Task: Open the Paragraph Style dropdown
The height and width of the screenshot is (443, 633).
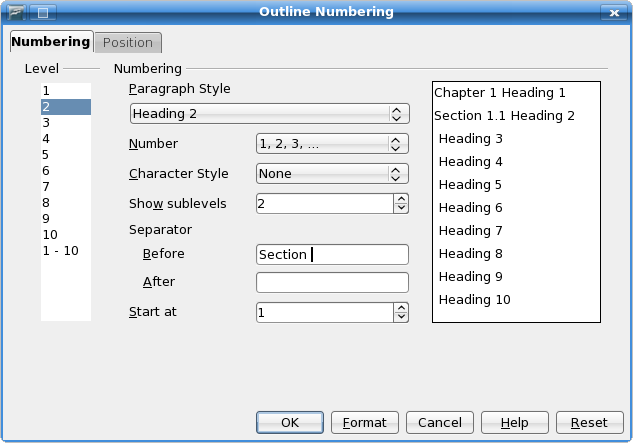Action: [x=397, y=114]
